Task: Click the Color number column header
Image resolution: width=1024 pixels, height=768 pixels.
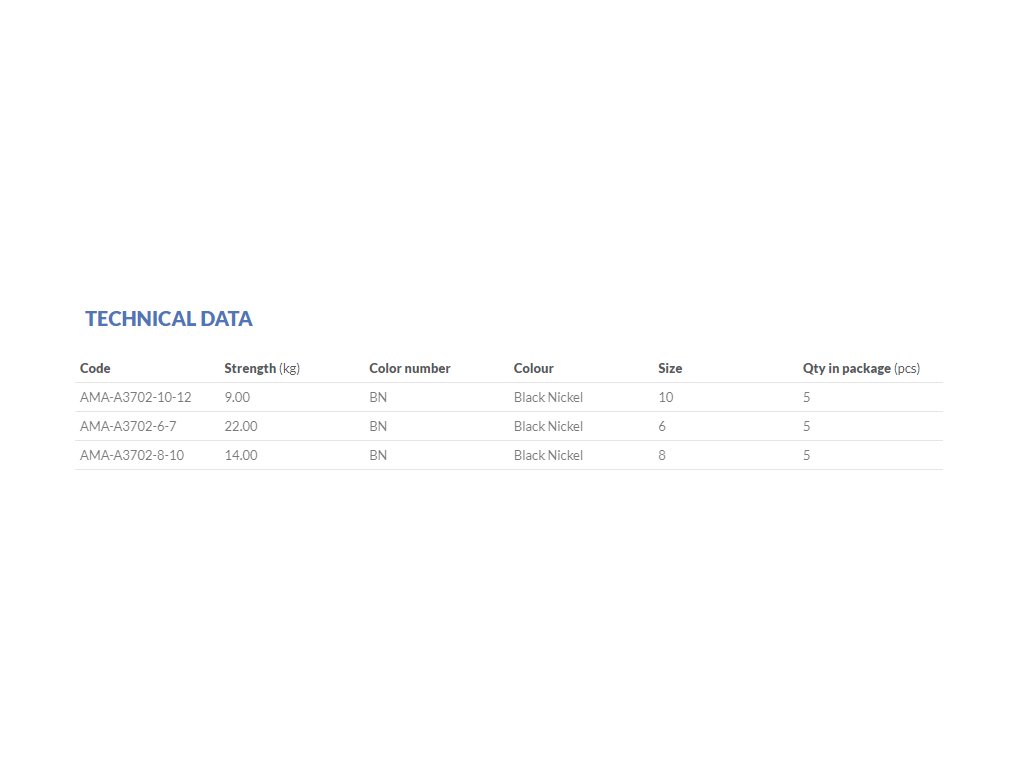Action: (409, 368)
